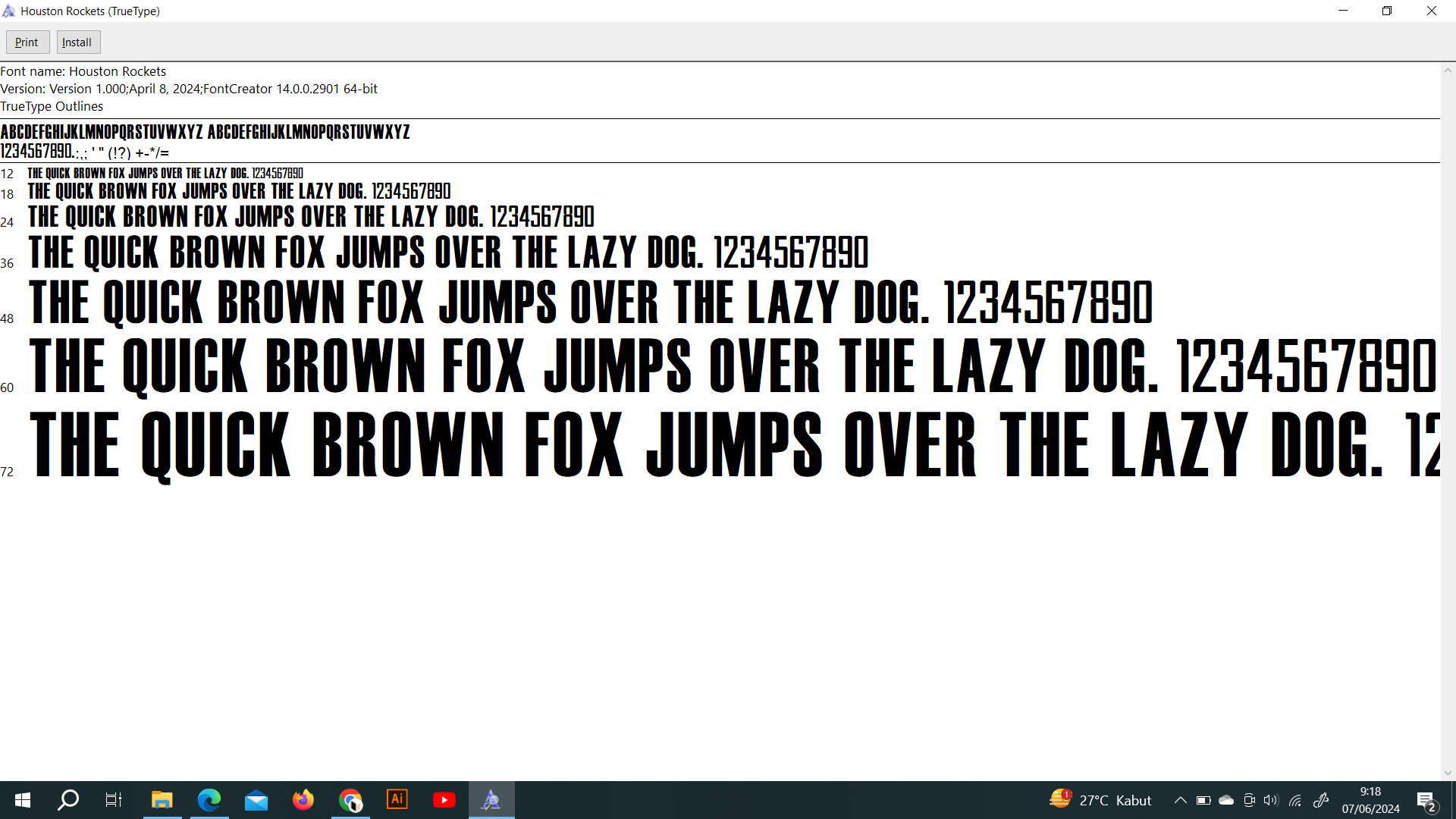This screenshot has width=1456, height=819.
Task: Open Google Chrome in taskbar
Action: (x=350, y=800)
